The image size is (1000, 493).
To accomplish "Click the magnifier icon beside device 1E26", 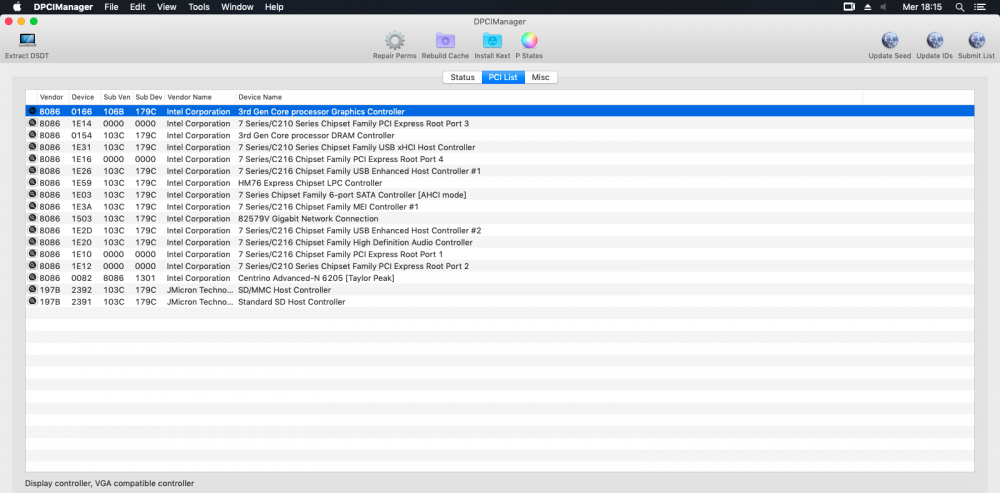I will (32, 171).
